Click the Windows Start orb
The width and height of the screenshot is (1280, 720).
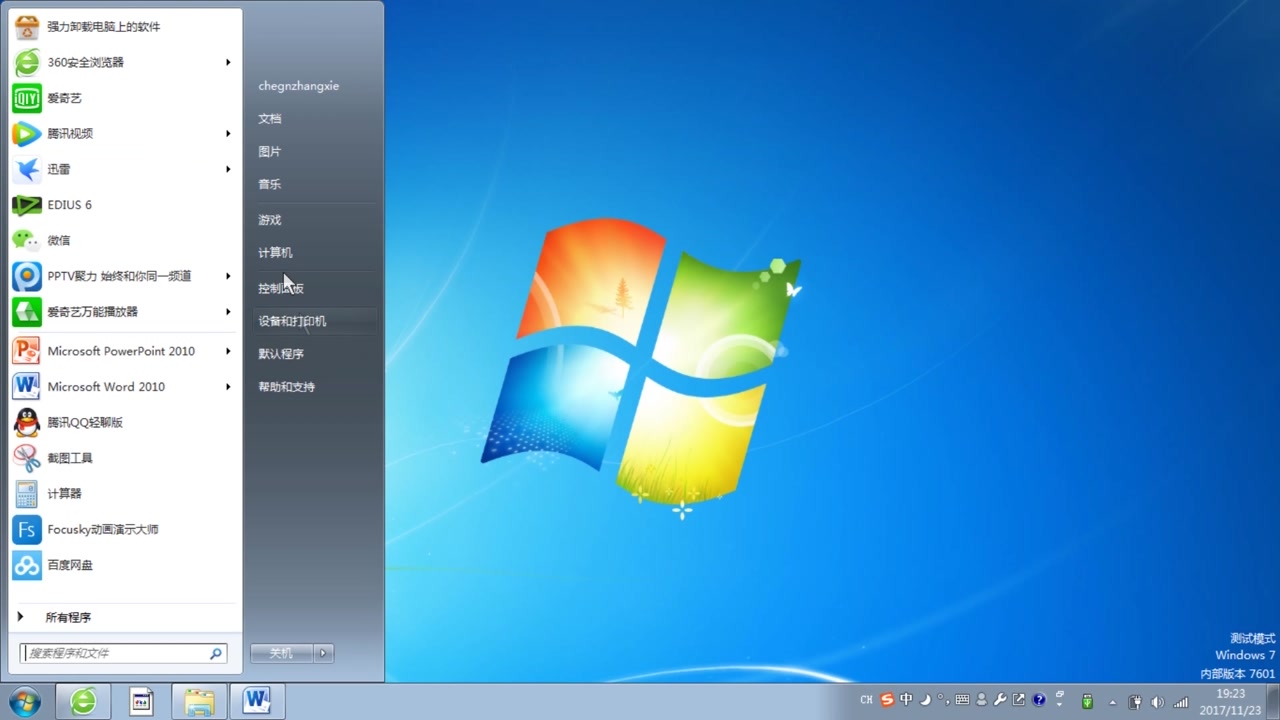tap(24, 701)
